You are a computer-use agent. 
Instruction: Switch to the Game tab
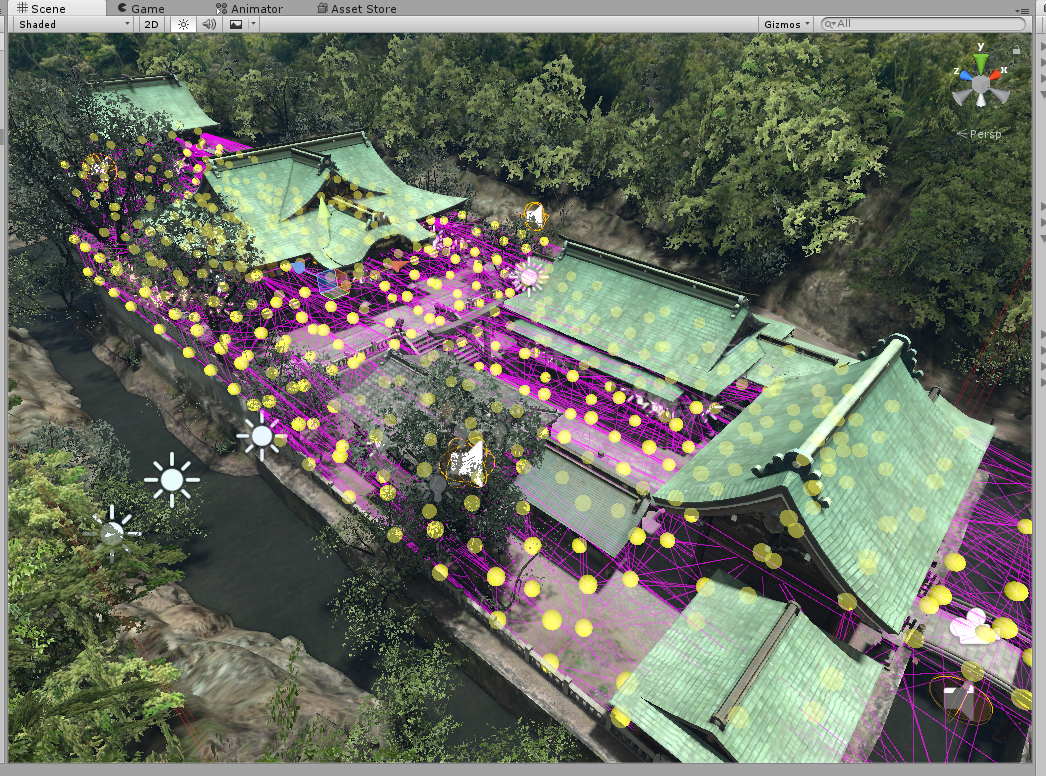click(x=141, y=9)
